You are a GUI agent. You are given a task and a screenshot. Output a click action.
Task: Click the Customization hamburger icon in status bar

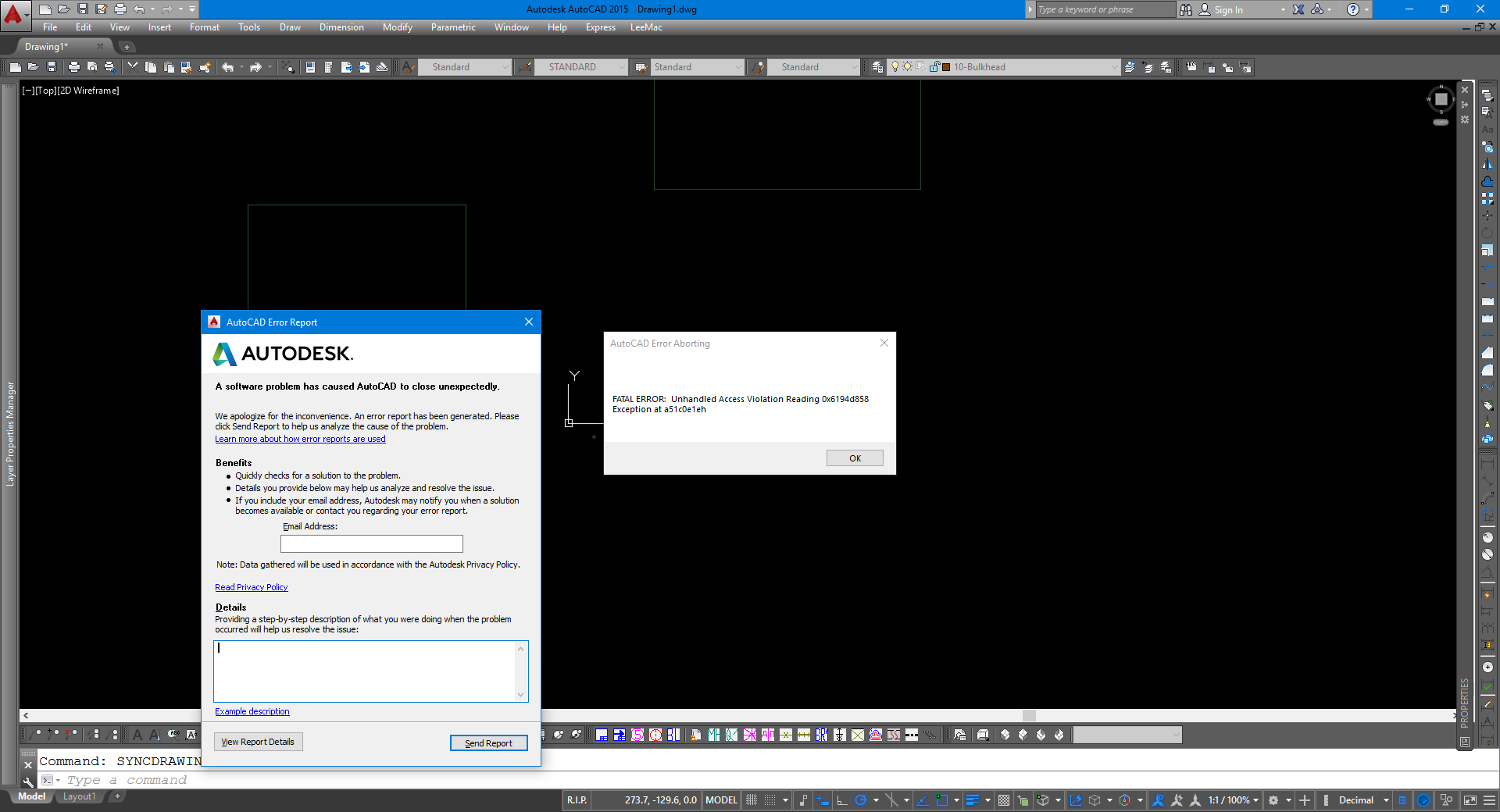tap(1490, 800)
